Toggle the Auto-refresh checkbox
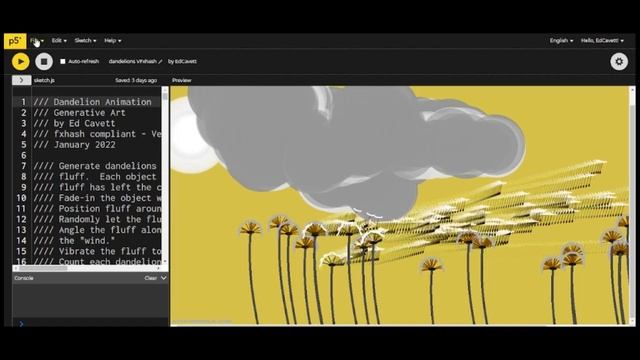 tap(63, 61)
